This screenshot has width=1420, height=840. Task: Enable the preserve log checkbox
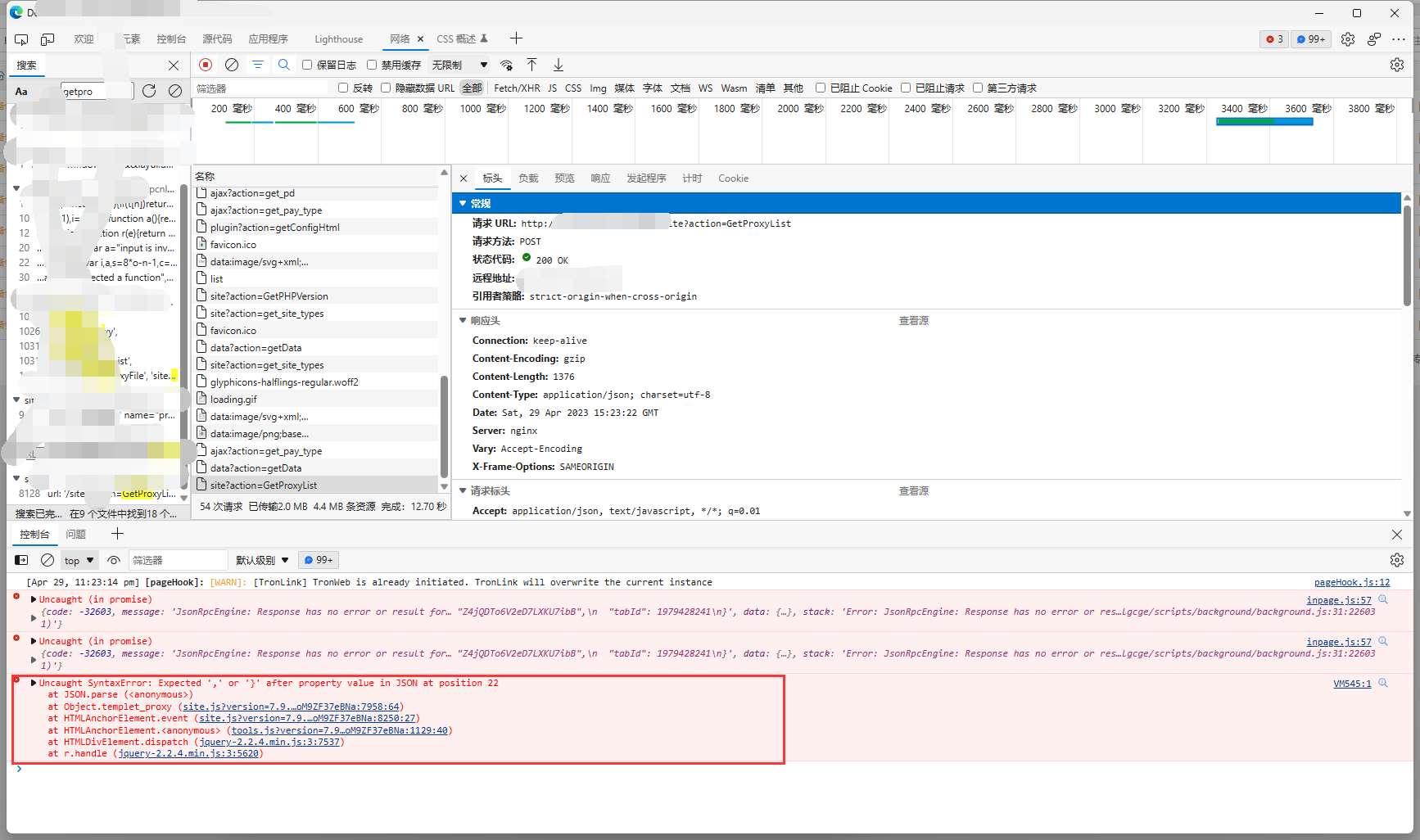pos(307,65)
